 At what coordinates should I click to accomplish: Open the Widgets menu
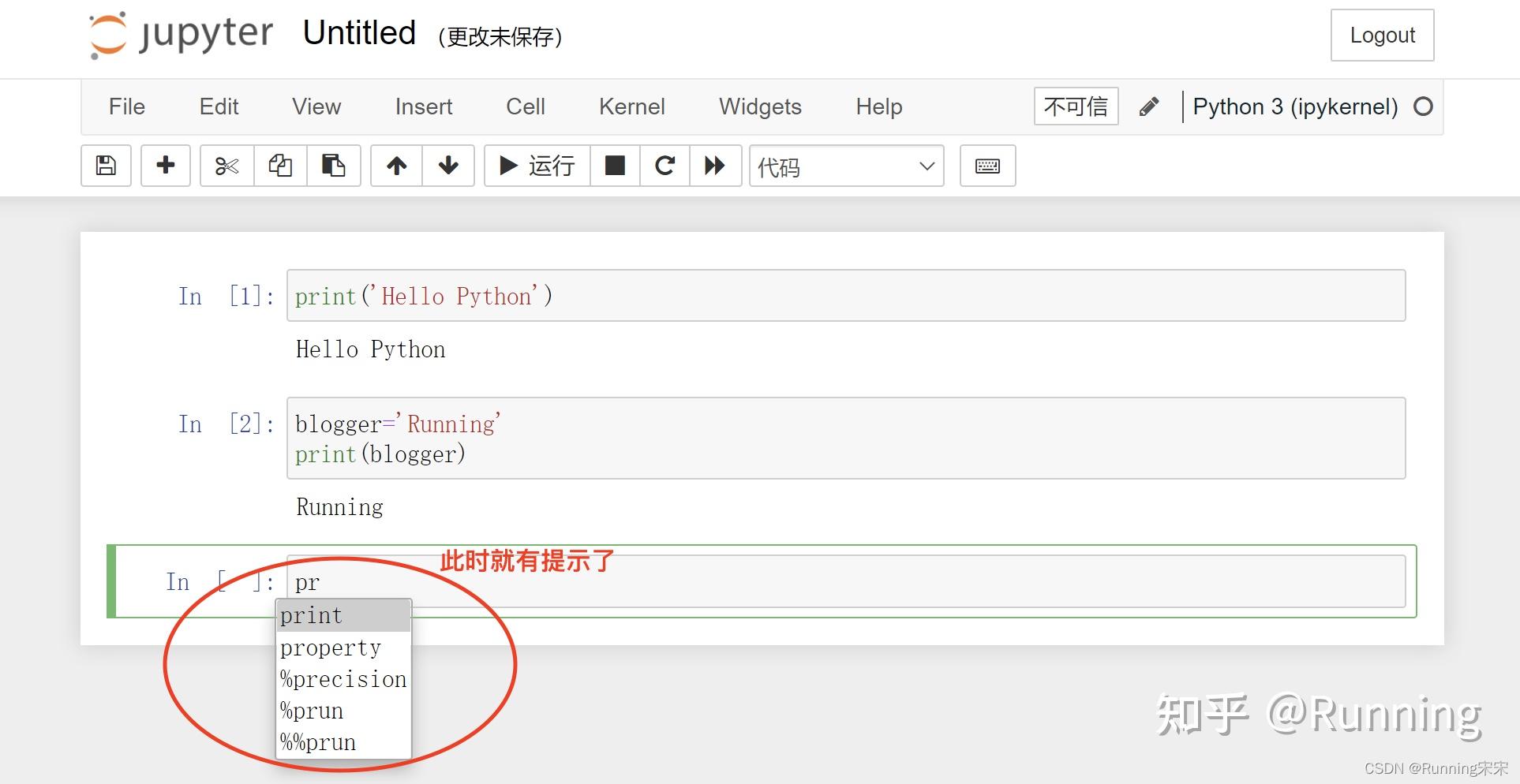pos(759,106)
